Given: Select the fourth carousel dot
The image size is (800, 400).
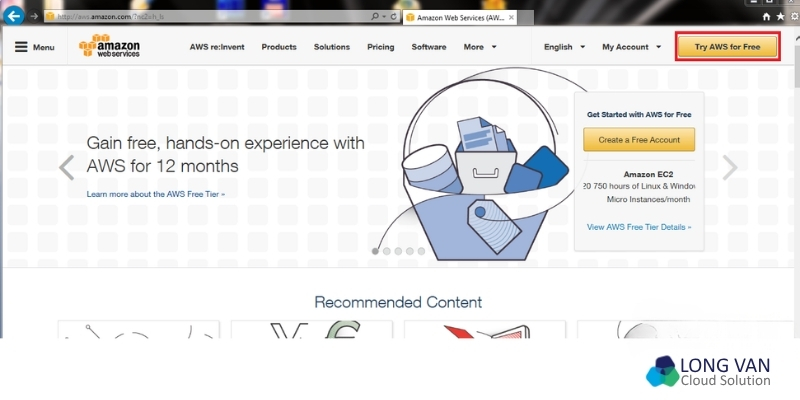Looking at the screenshot, I should [x=410, y=251].
